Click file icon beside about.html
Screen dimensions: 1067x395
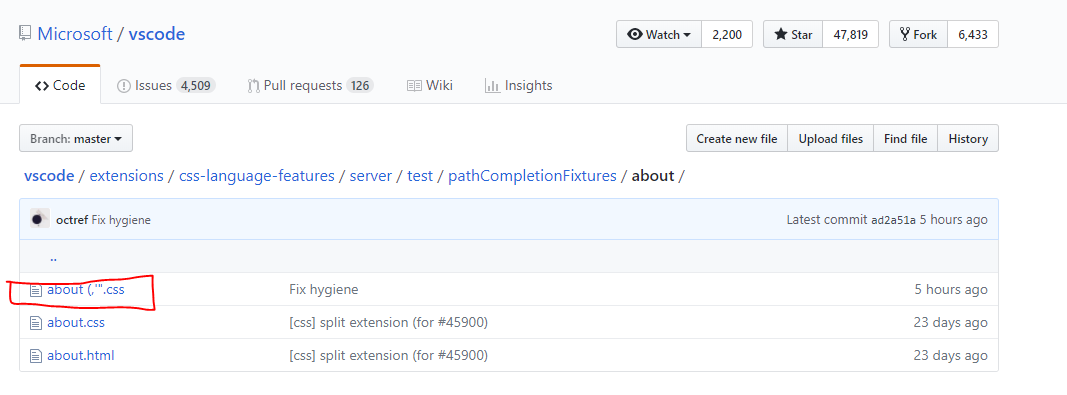[36, 356]
